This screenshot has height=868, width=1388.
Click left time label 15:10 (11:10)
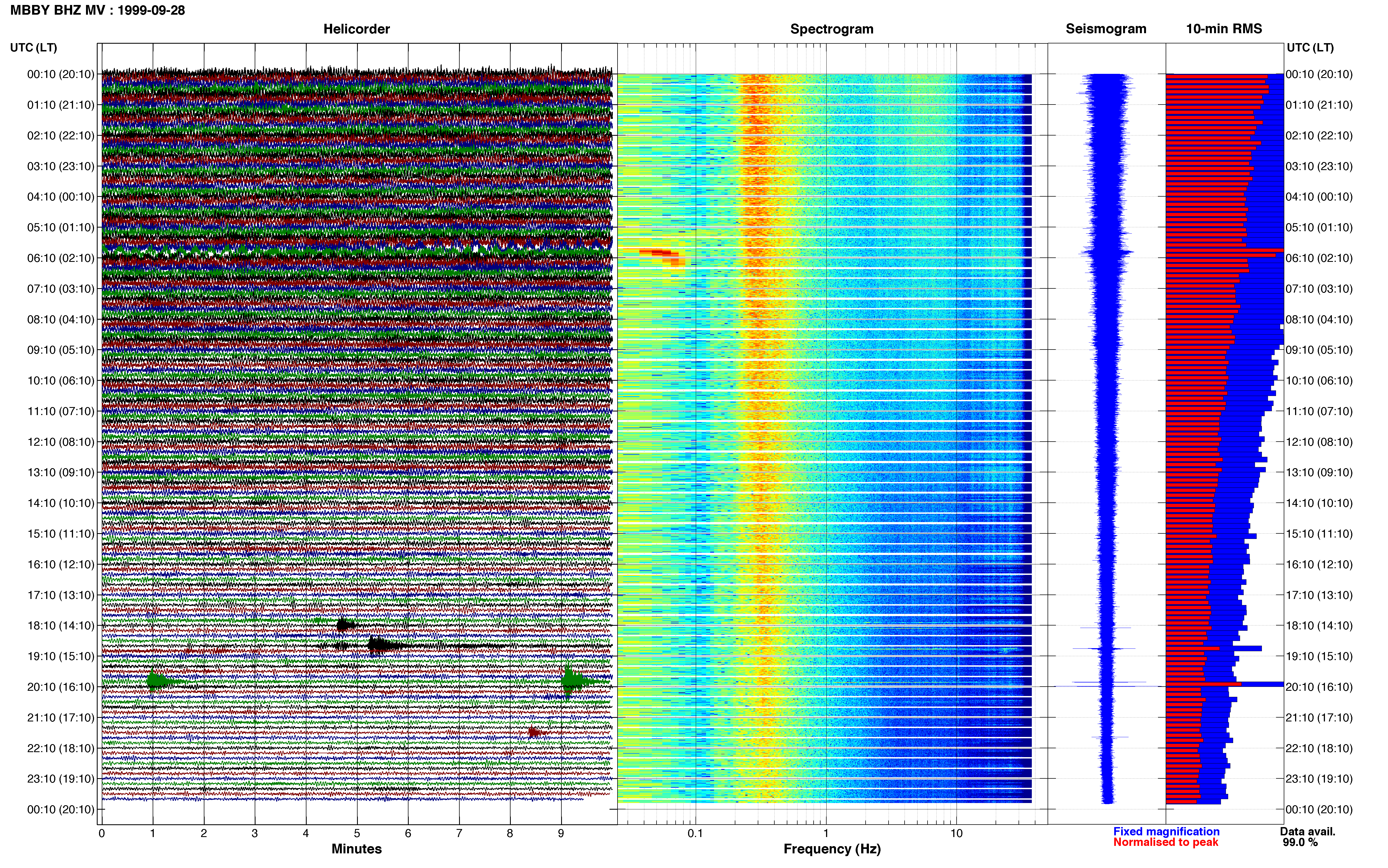[x=61, y=533]
